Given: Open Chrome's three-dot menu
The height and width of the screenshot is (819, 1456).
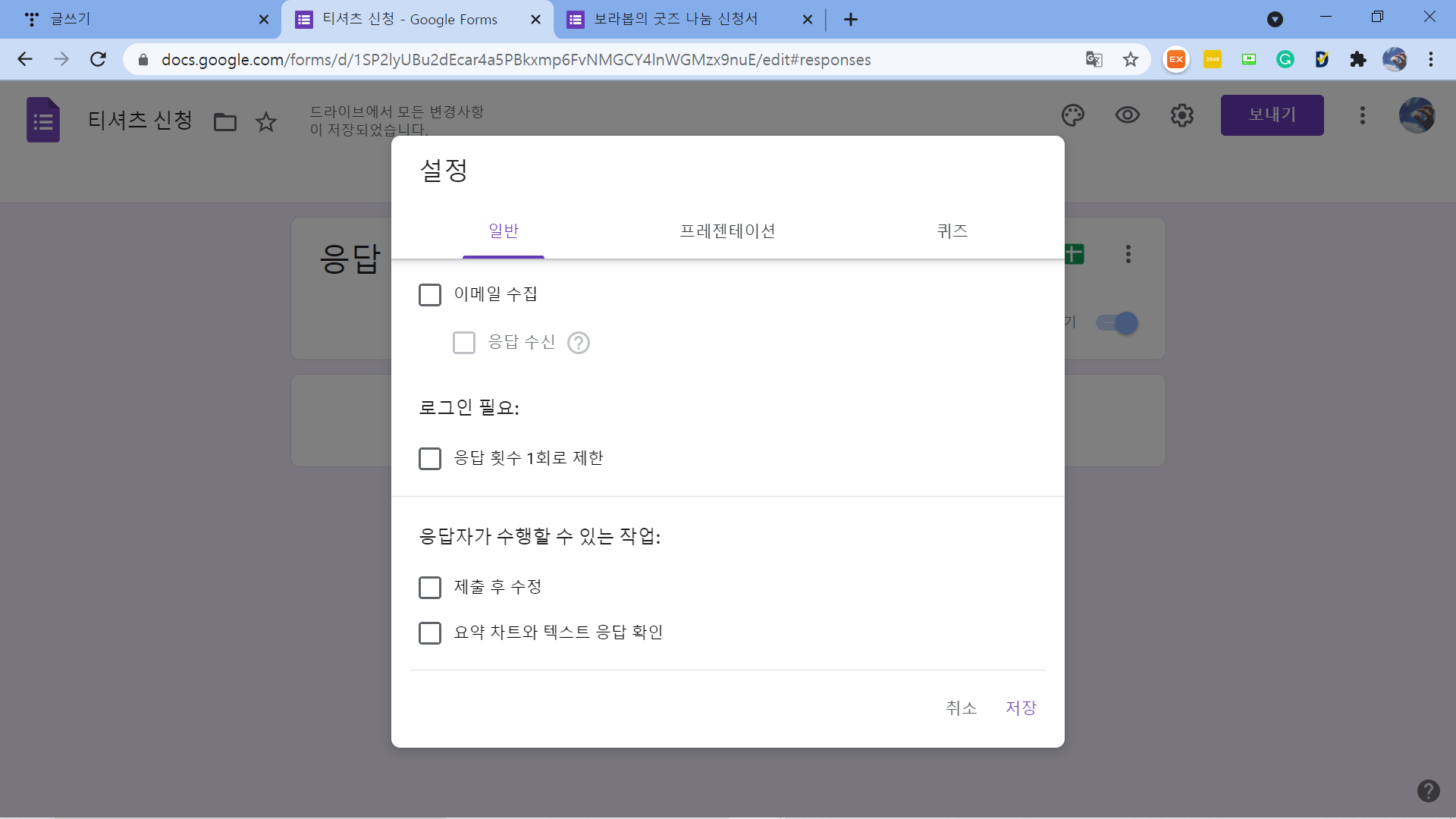Looking at the screenshot, I should point(1430,59).
